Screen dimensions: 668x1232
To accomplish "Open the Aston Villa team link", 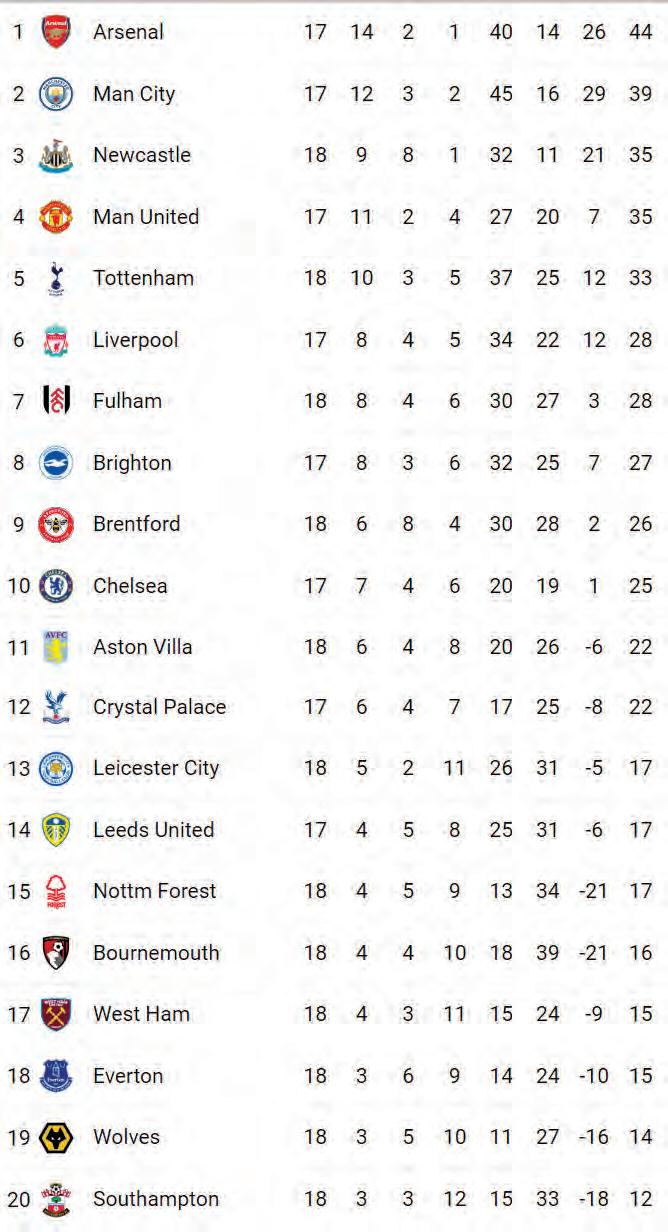I will click(143, 647).
